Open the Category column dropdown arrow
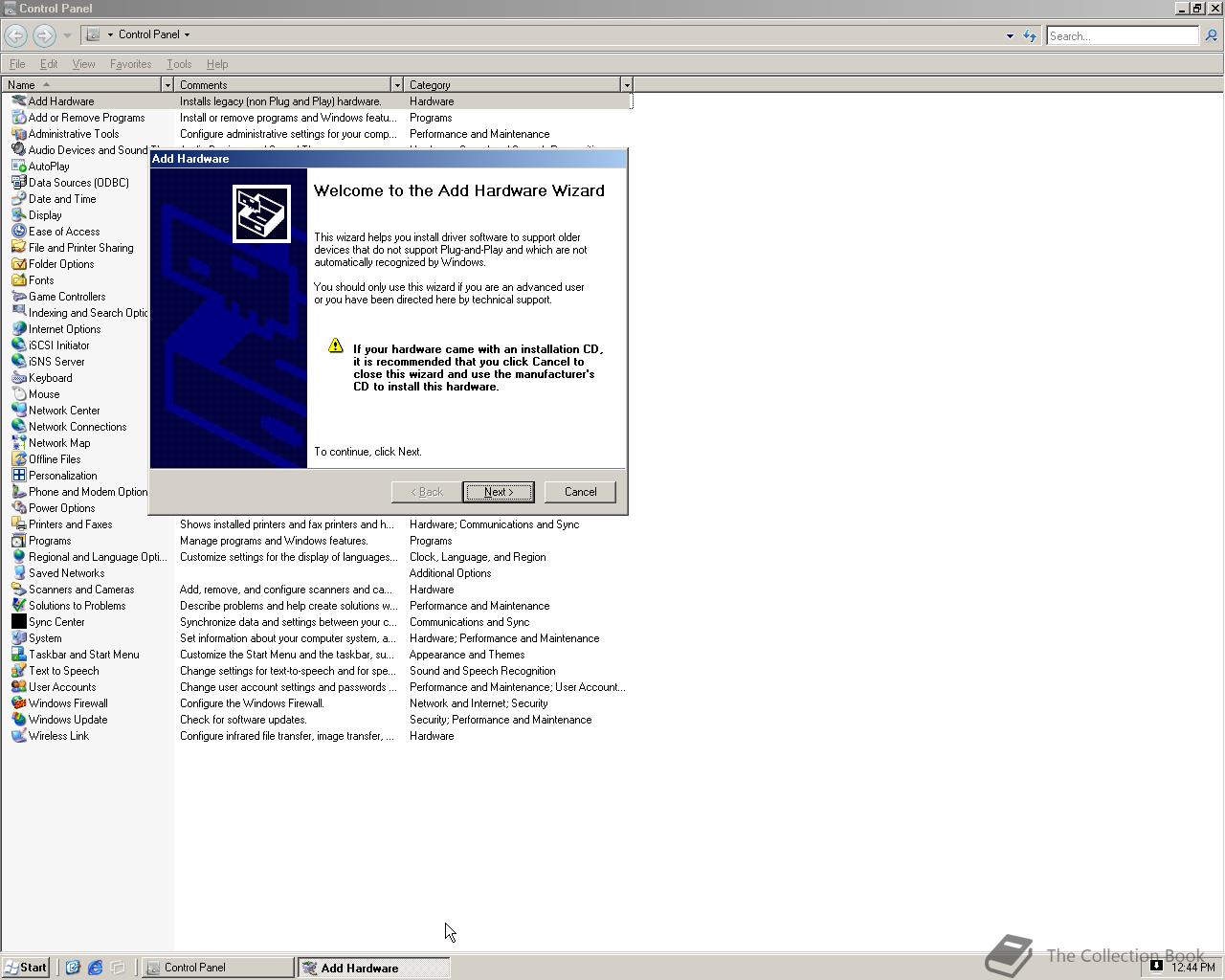Image resolution: width=1225 pixels, height=980 pixels. [627, 85]
